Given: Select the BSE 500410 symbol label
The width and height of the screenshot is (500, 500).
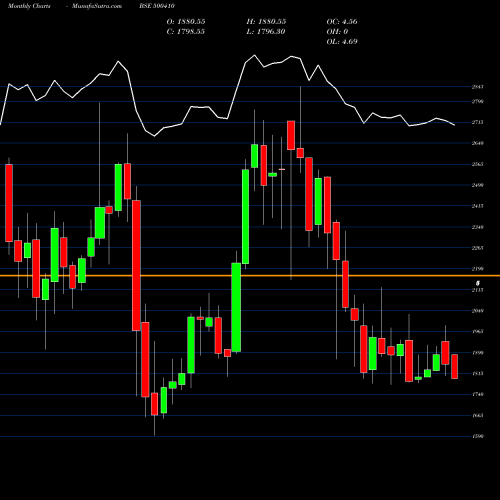Looking at the screenshot, I should click(x=157, y=6).
